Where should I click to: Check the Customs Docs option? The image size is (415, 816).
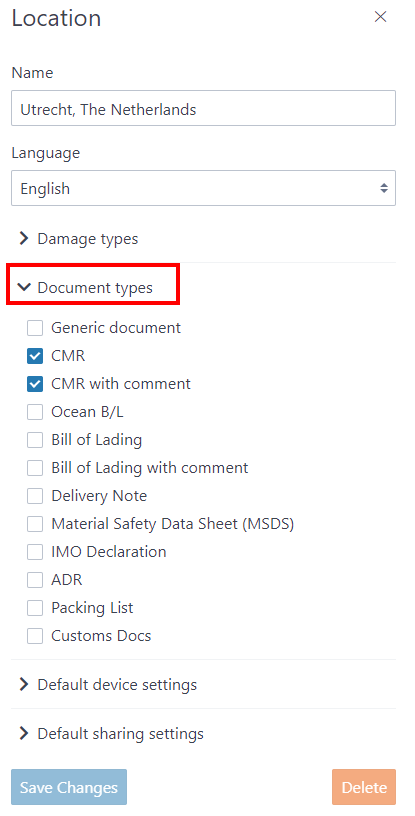coord(35,636)
